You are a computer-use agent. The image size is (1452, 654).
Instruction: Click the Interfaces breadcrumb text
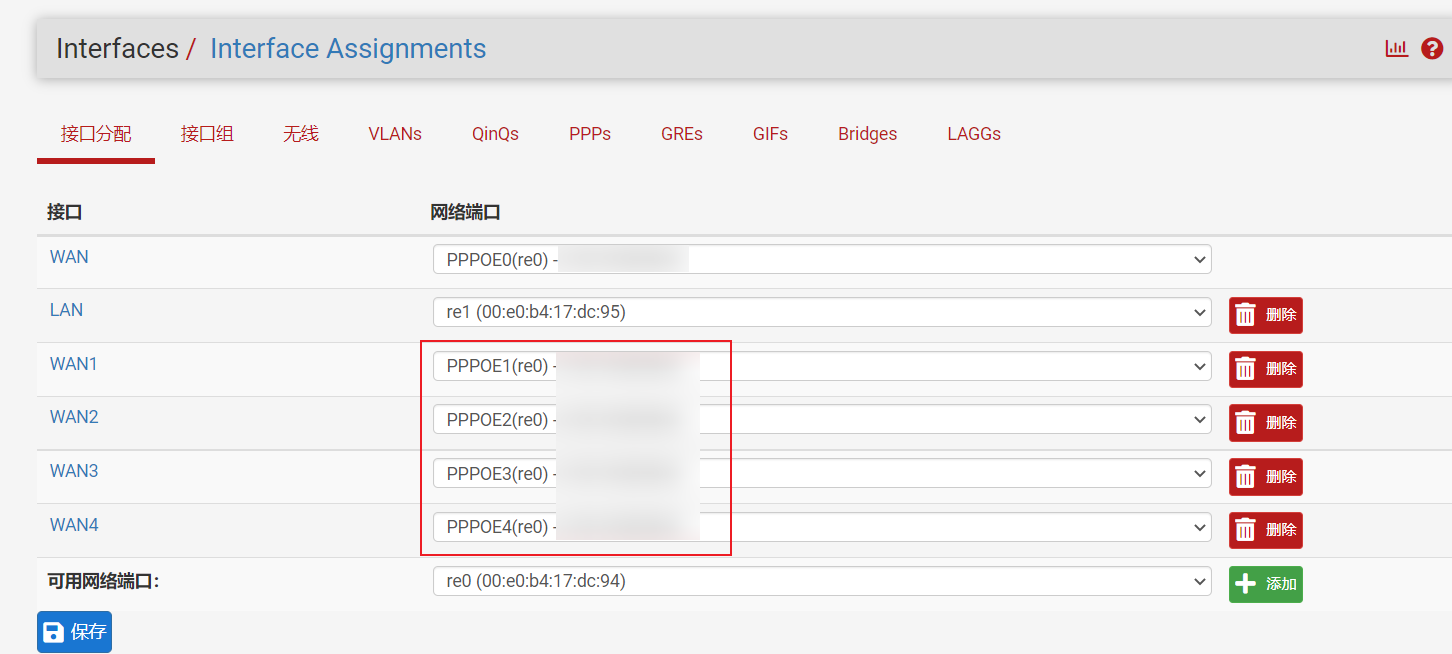click(x=117, y=48)
